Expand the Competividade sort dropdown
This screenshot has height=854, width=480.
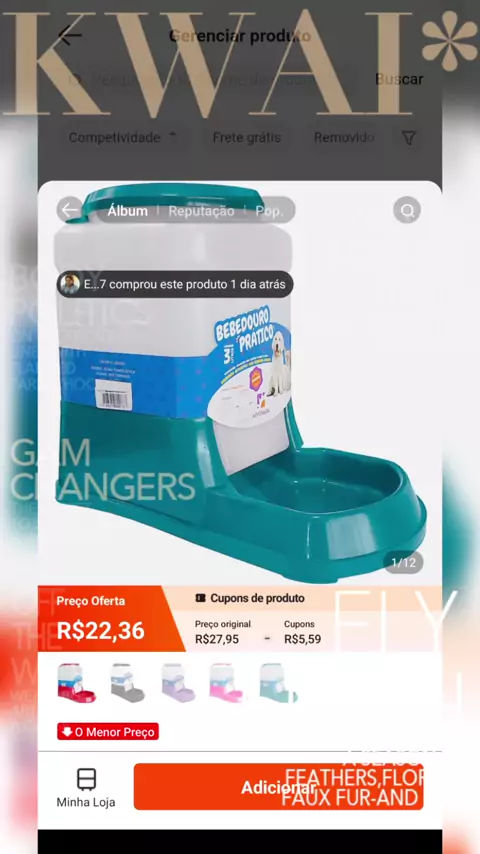click(123, 138)
